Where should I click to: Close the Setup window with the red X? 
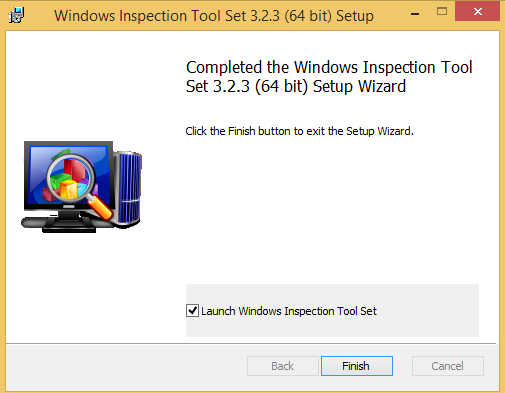[x=477, y=11]
